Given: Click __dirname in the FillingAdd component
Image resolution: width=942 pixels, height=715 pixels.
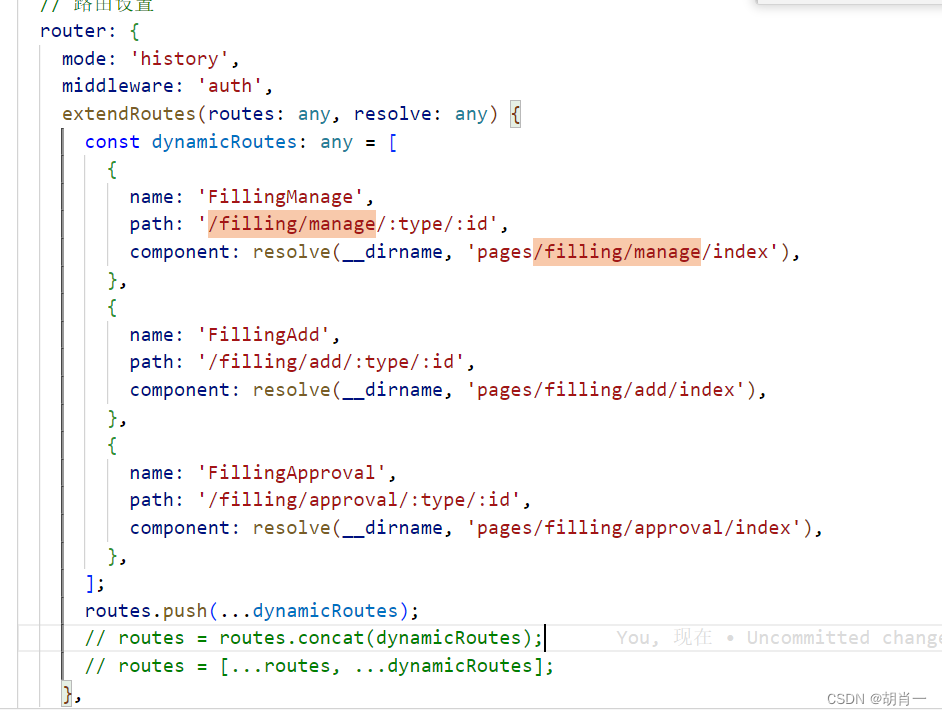Looking at the screenshot, I should [x=392, y=390].
